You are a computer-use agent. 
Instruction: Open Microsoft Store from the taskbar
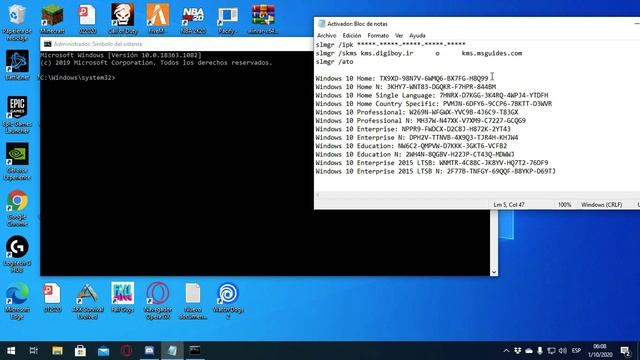coord(80,351)
